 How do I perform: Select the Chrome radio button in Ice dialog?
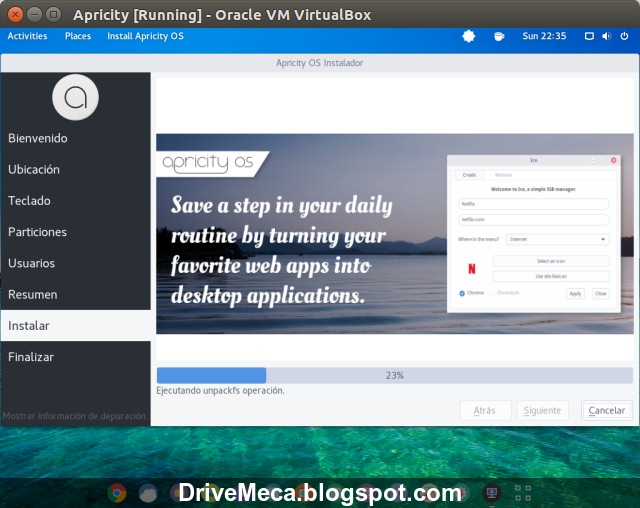click(462, 293)
